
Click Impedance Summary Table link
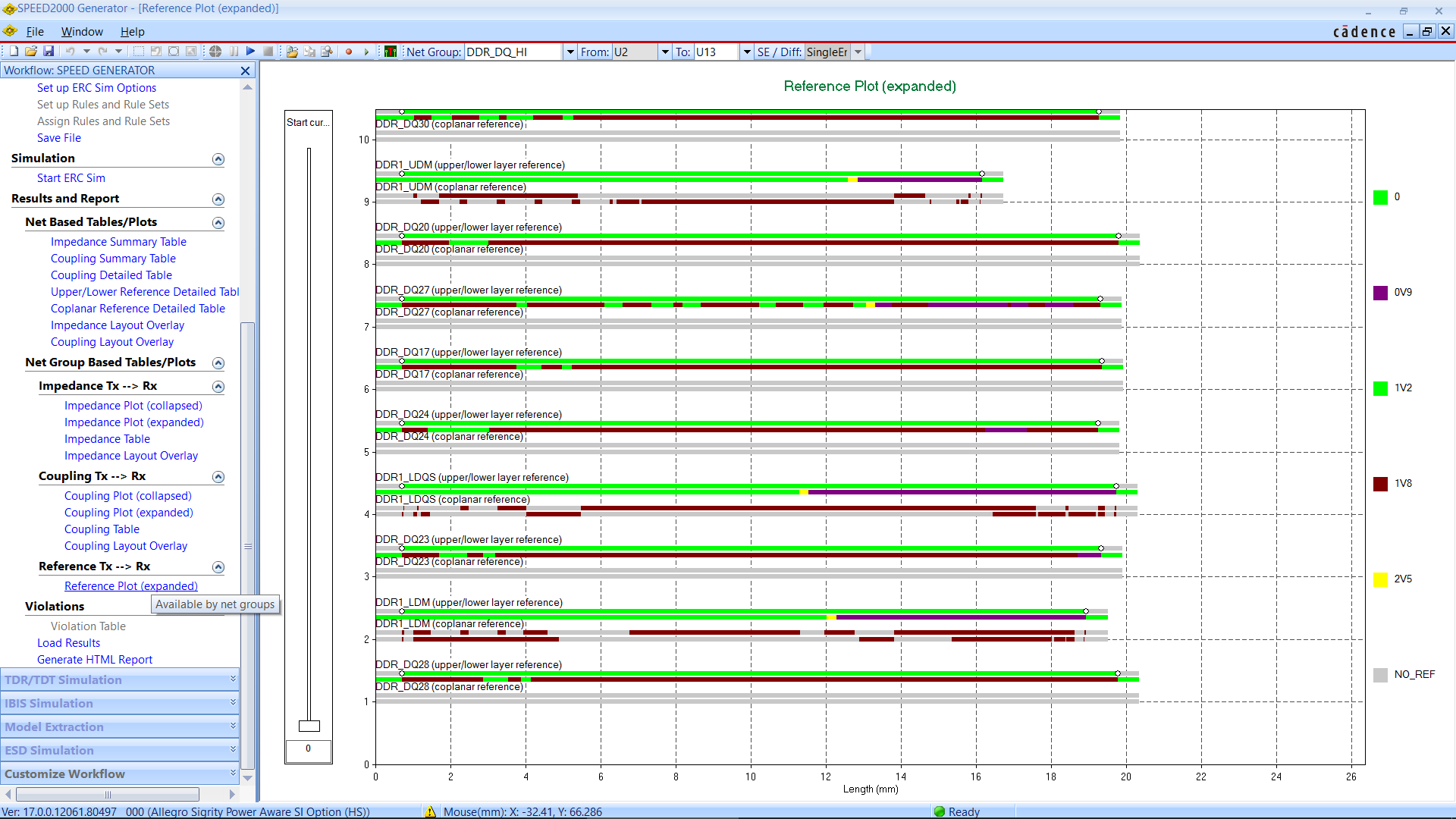(x=118, y=242)
